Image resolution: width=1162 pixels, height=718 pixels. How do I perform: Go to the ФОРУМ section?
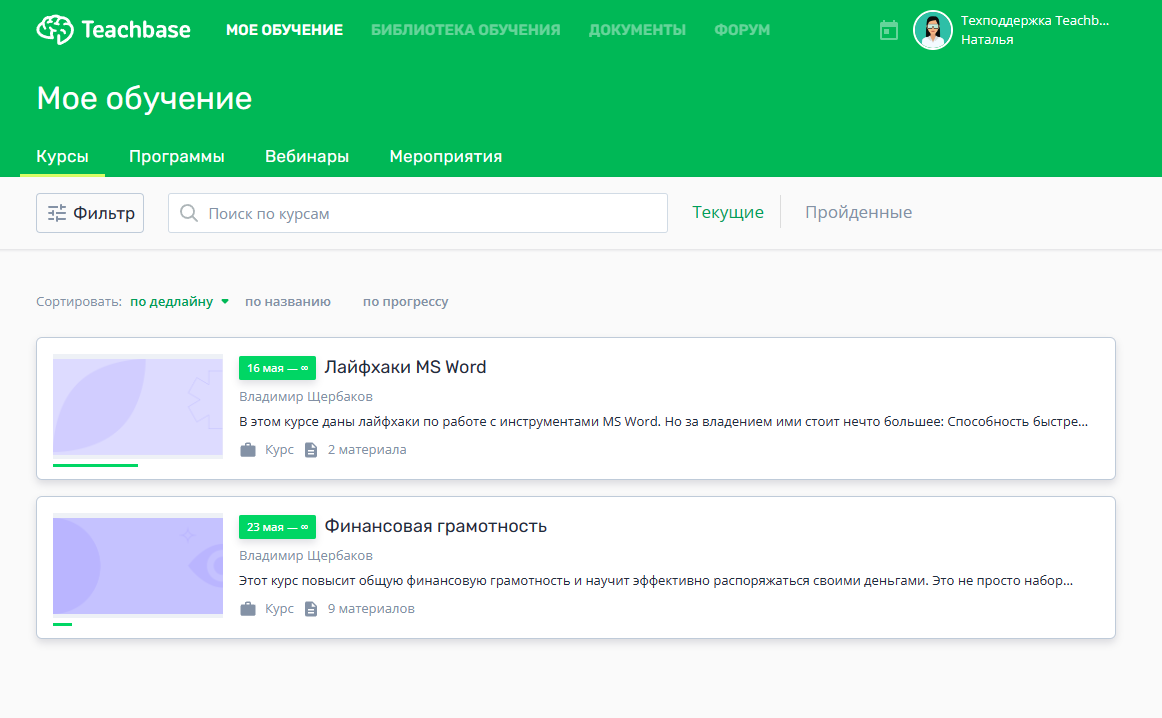pyautogui.click(x=742, y=29)
